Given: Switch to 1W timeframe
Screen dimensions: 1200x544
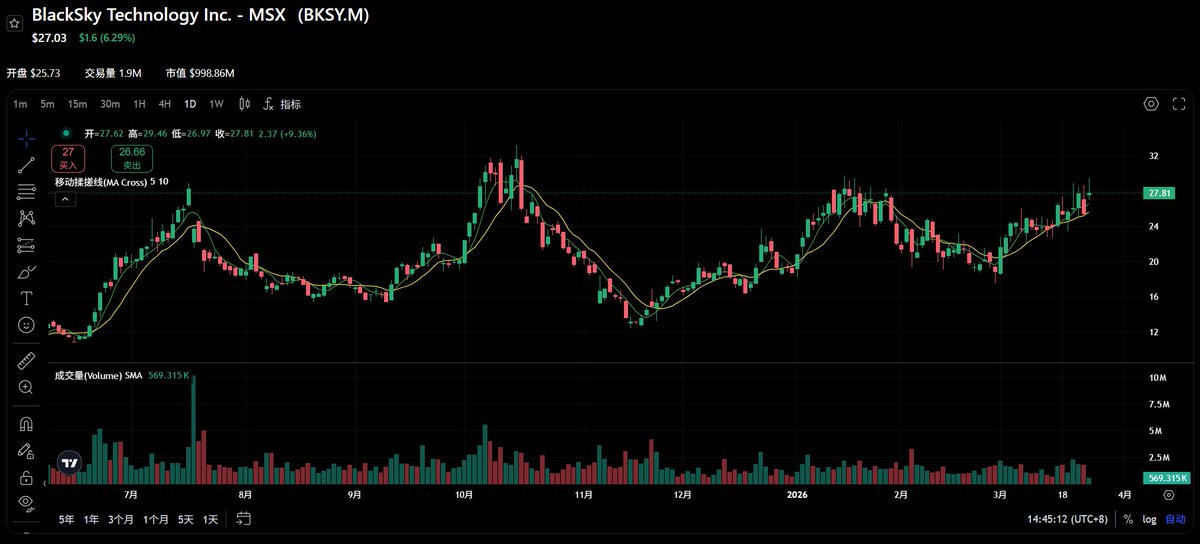Looking at the screenshot, I should (x=216, y=104).
